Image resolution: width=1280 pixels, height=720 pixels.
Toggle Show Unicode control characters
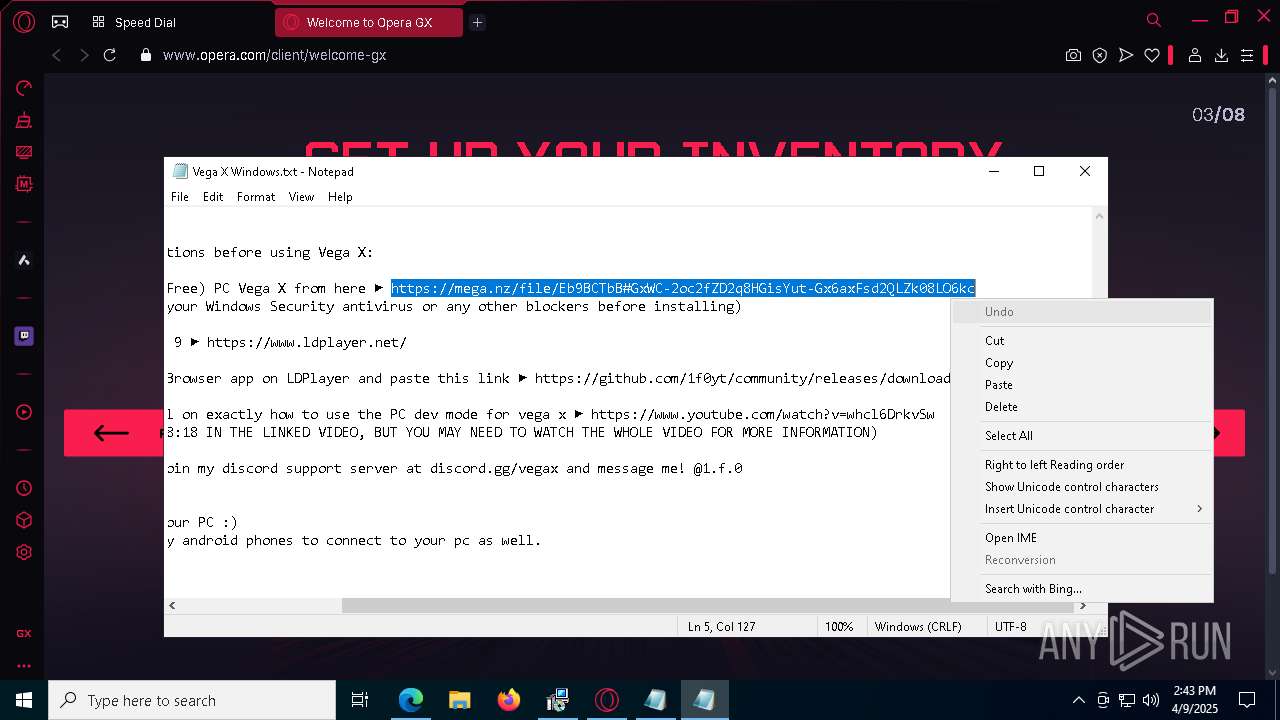pyautogui.click(x=1082, y=487)
